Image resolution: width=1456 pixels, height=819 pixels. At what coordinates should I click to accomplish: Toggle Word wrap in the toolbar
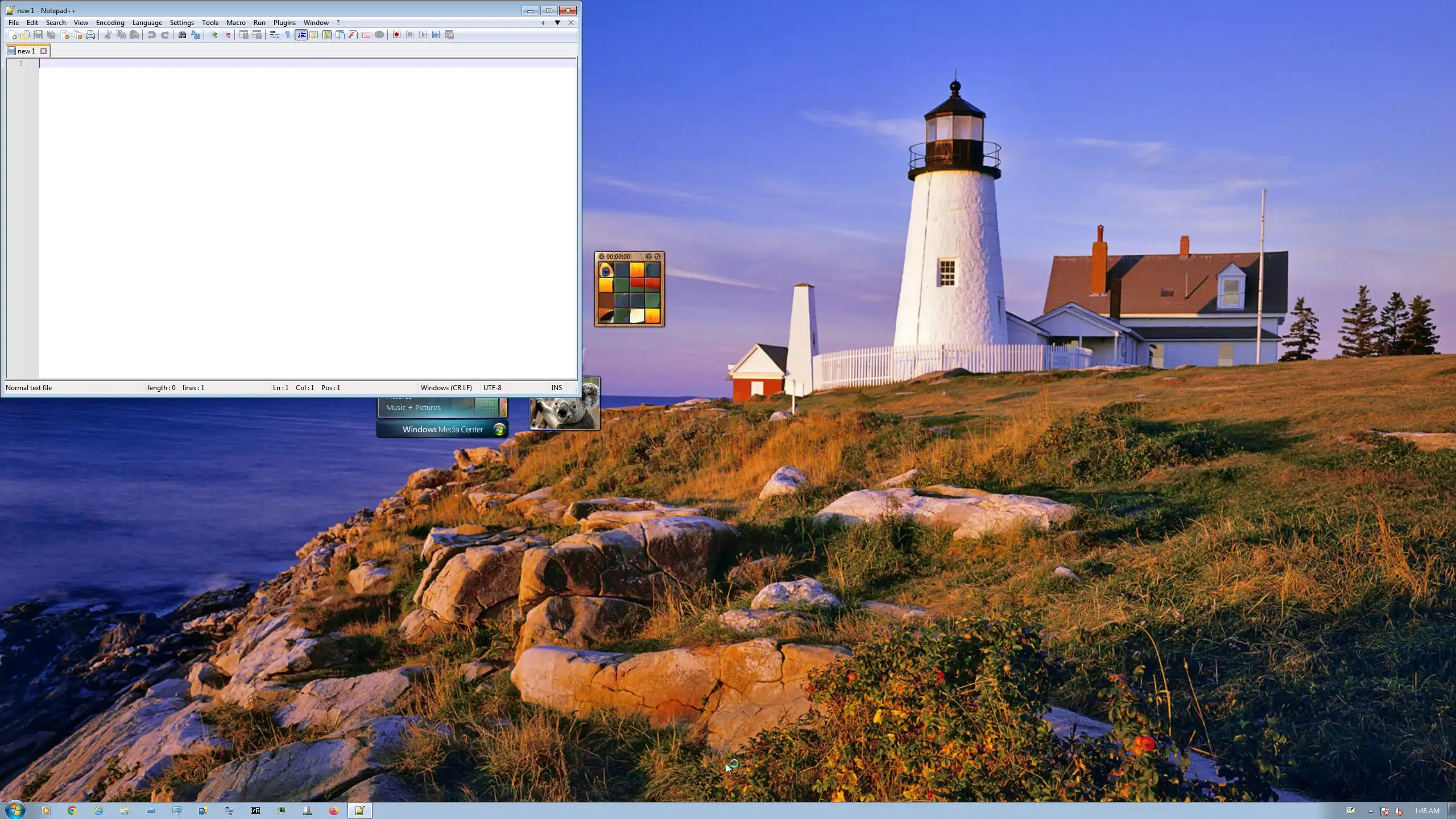tap(274, 35)
